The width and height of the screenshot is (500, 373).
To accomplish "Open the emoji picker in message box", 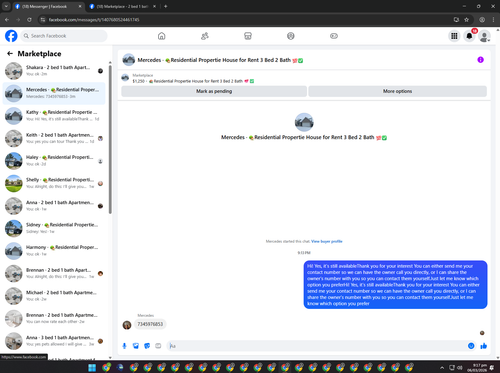I will pyautogui.click(x=471, y=346).
